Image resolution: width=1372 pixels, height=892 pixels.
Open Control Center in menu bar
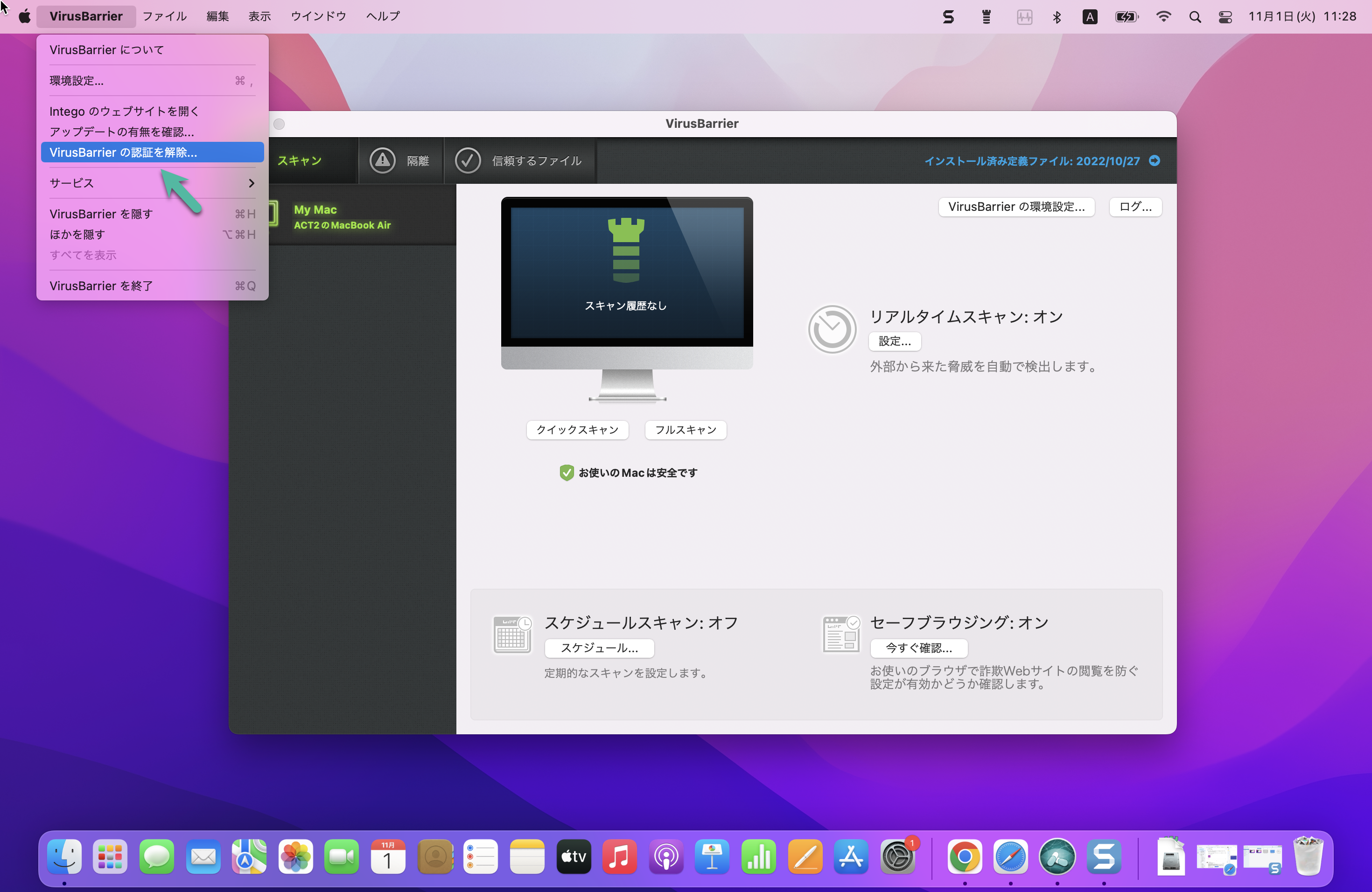[1225, 17]
